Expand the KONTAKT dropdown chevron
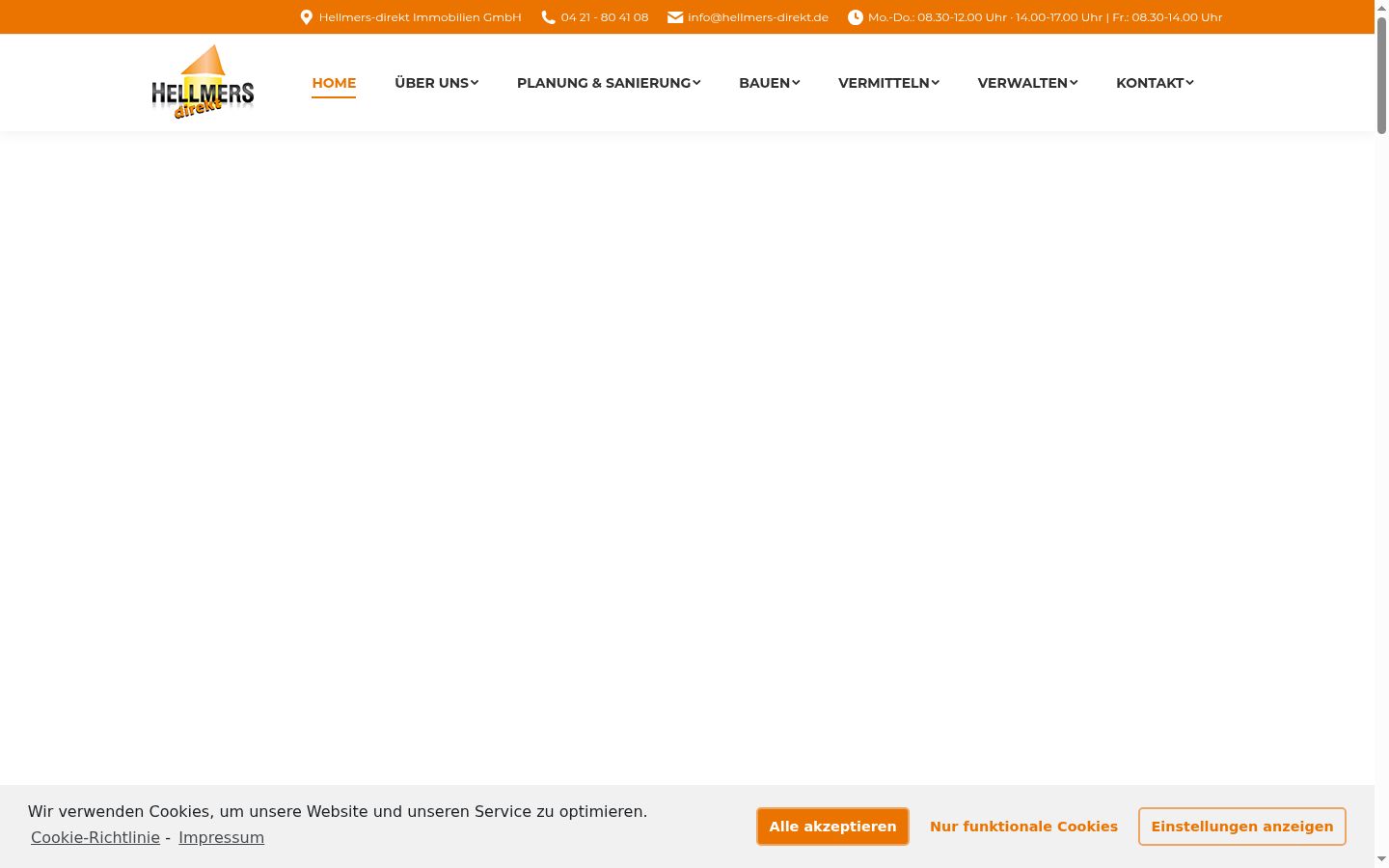 pyautogui.click(x=1189, y=83)
